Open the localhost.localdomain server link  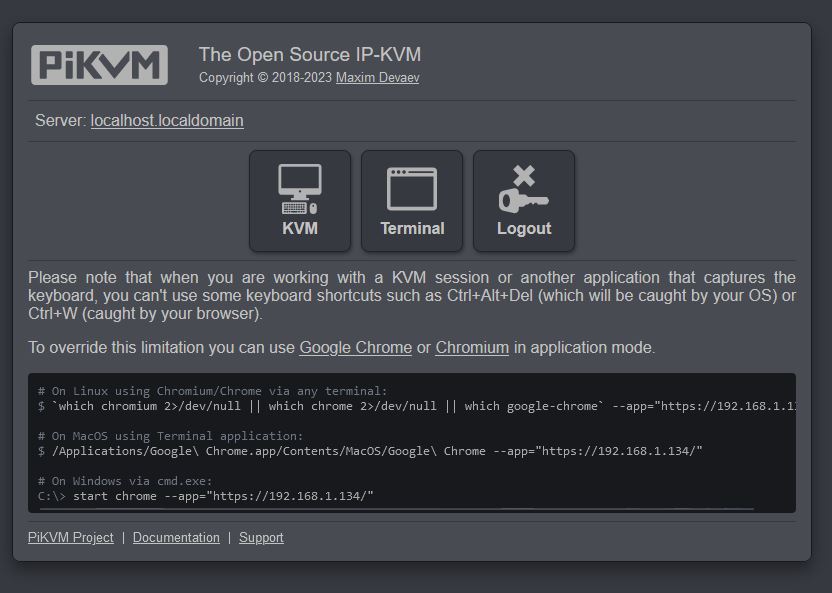coord(167,120)
